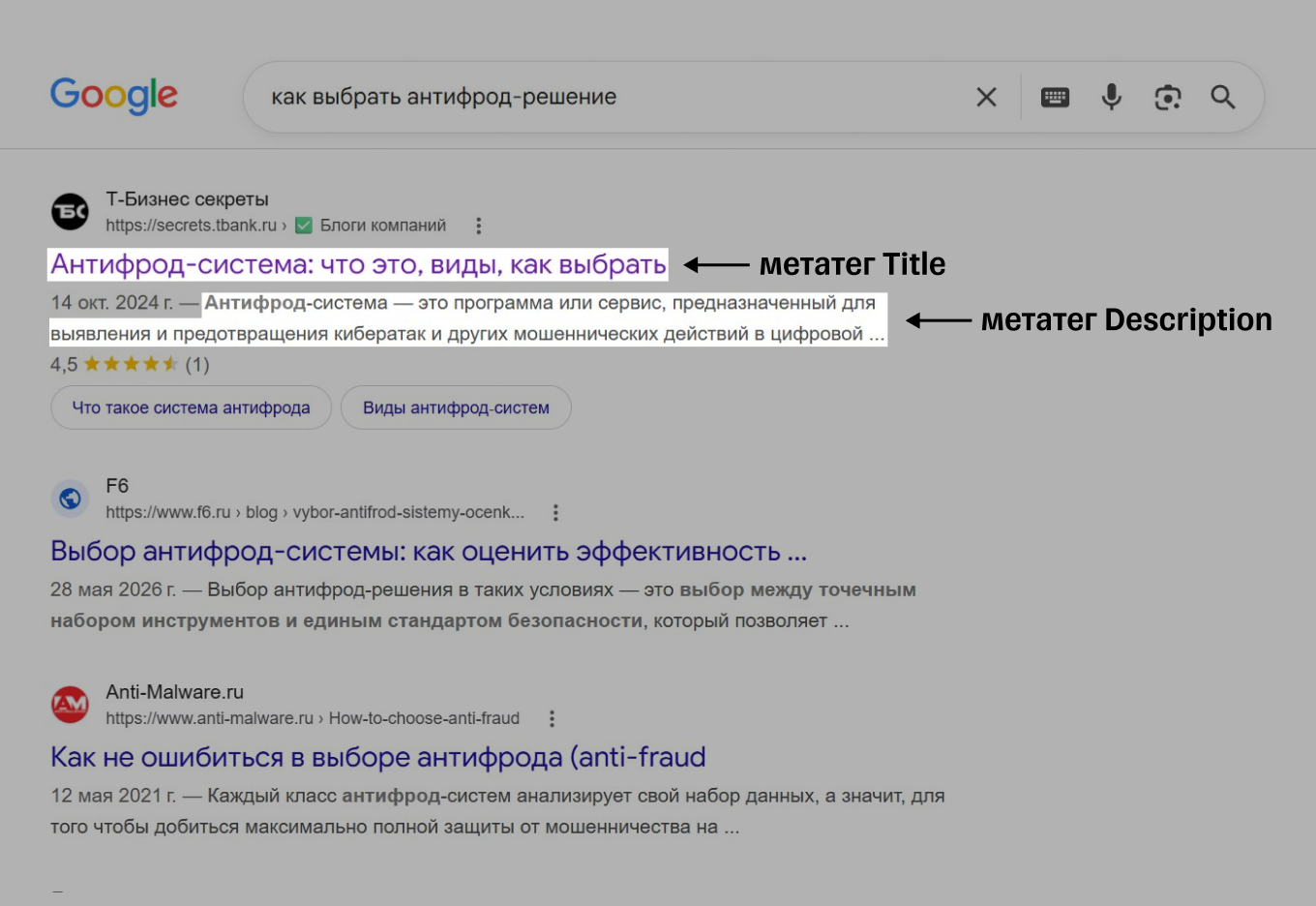Click the 4,5 star rating row
Screen dimensions: 1316x906
point(130,365)
